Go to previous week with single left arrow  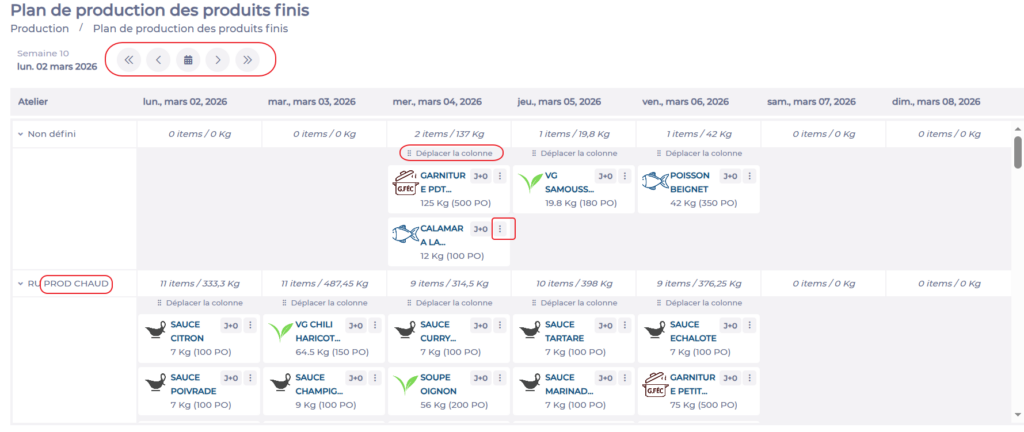[158, 60]
